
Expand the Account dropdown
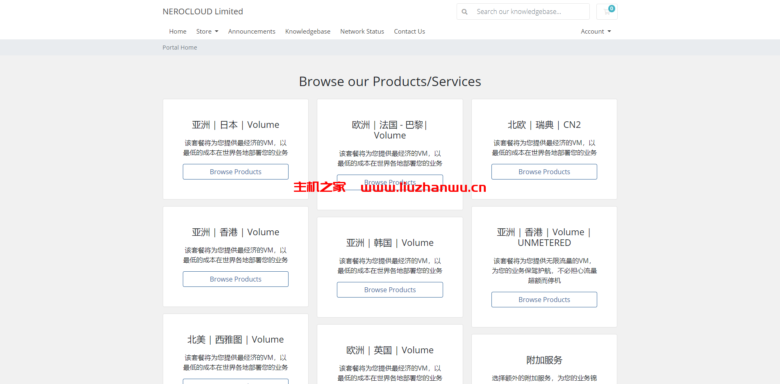(595, 31)
